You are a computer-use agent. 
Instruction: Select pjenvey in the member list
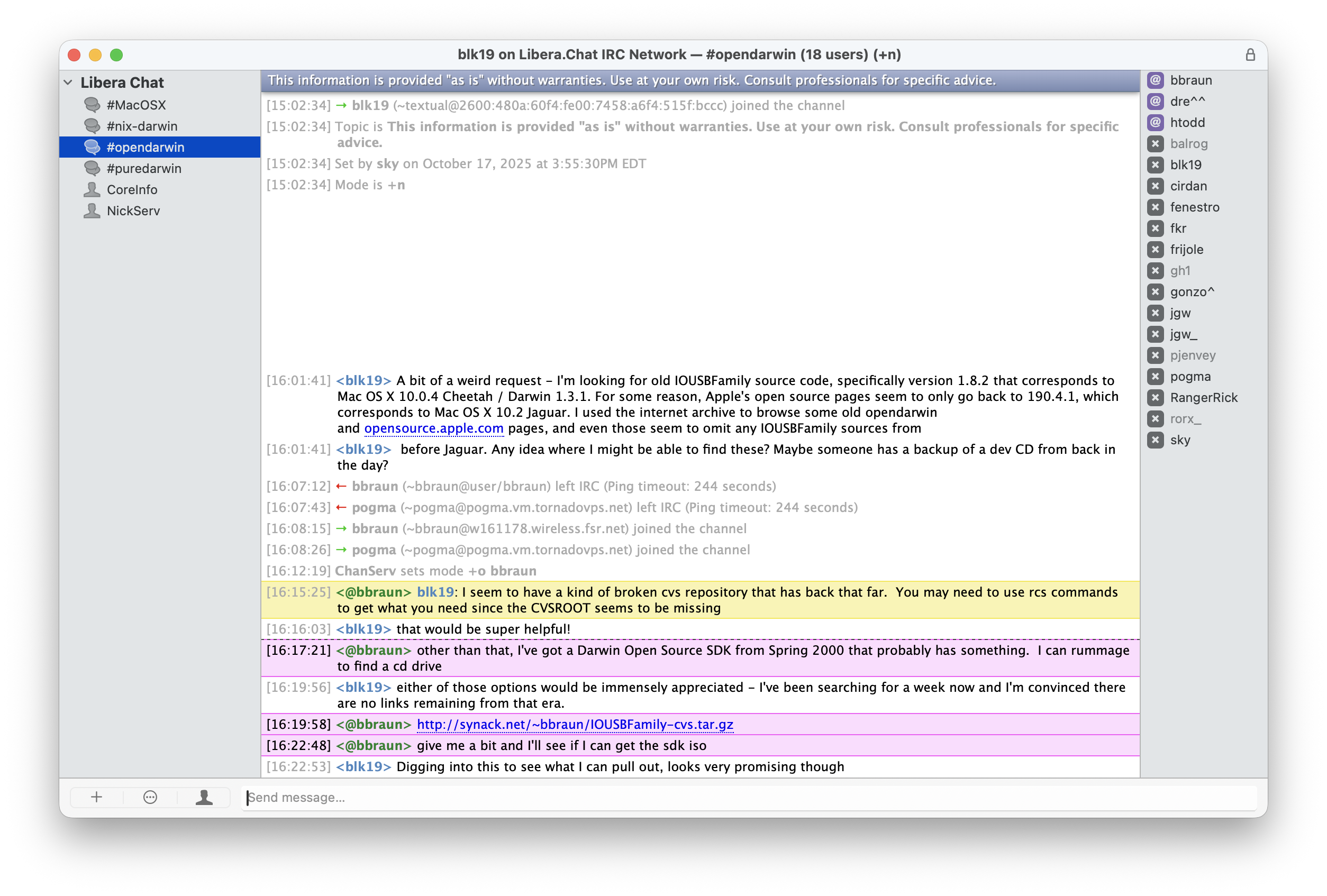[x=1193, y=355]
